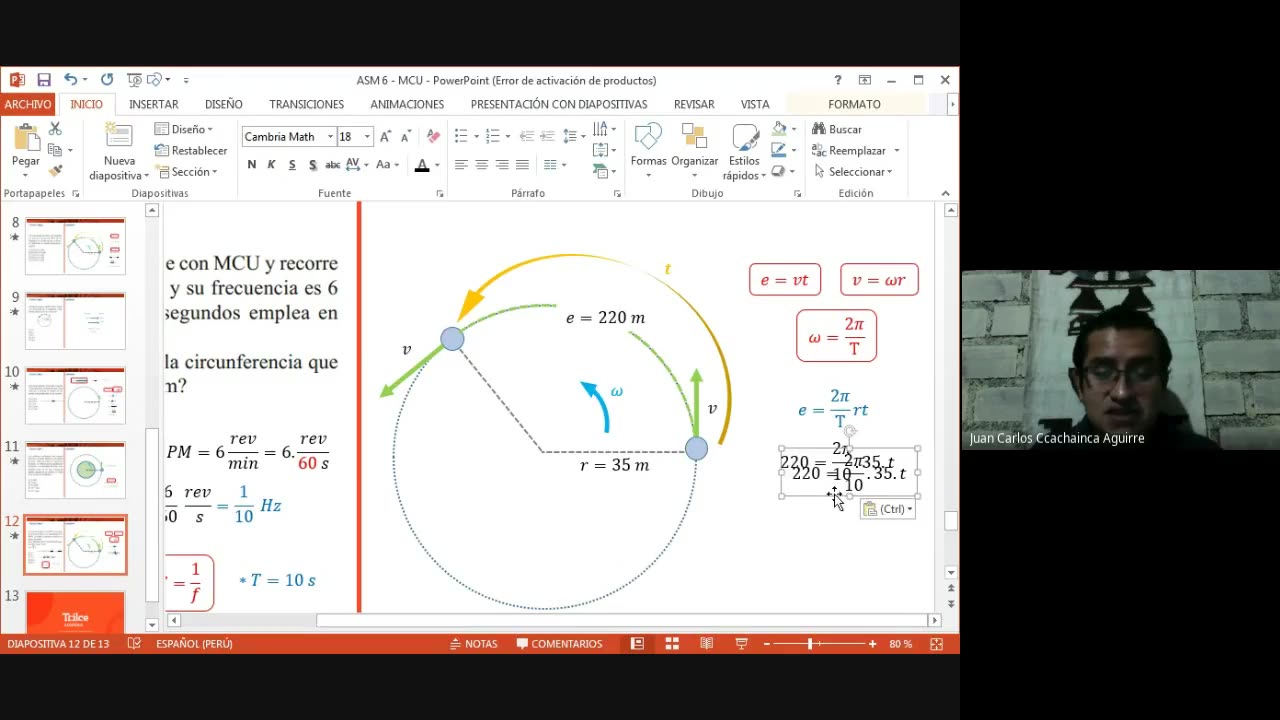
Task: Toggle bold formatting N
Action: tap(251, 165)
